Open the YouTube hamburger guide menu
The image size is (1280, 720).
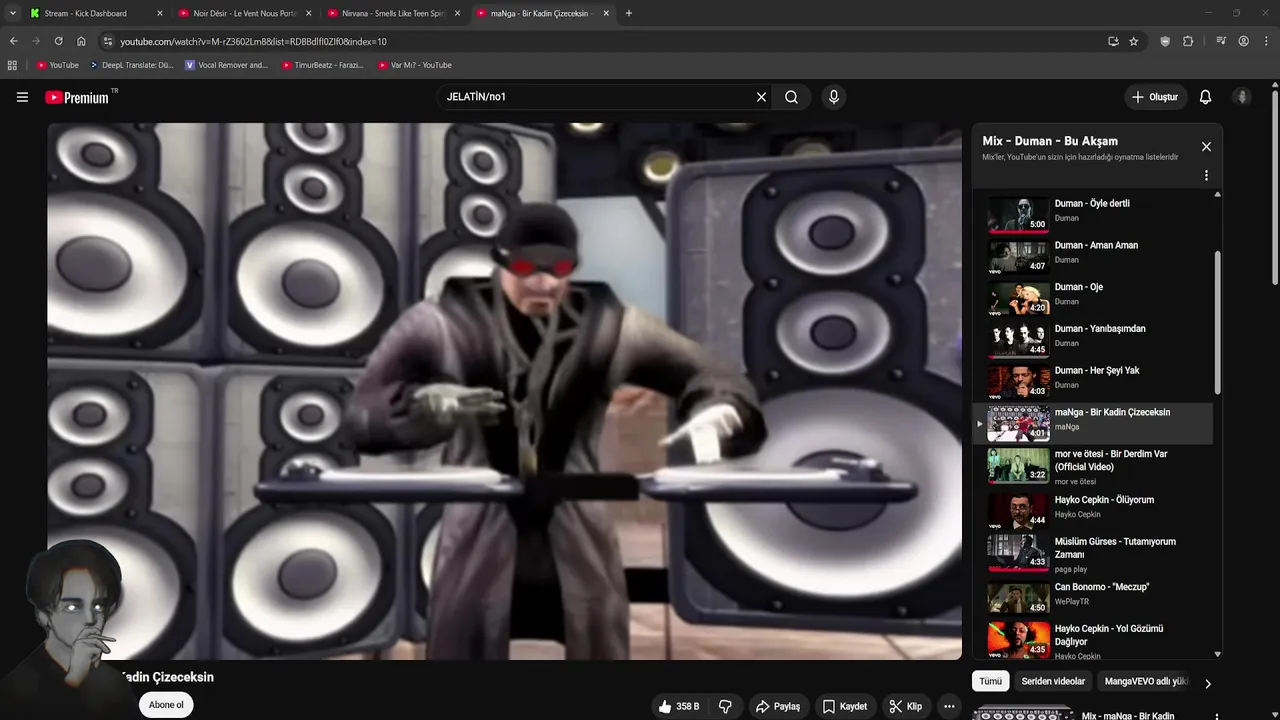pos(22,97)
